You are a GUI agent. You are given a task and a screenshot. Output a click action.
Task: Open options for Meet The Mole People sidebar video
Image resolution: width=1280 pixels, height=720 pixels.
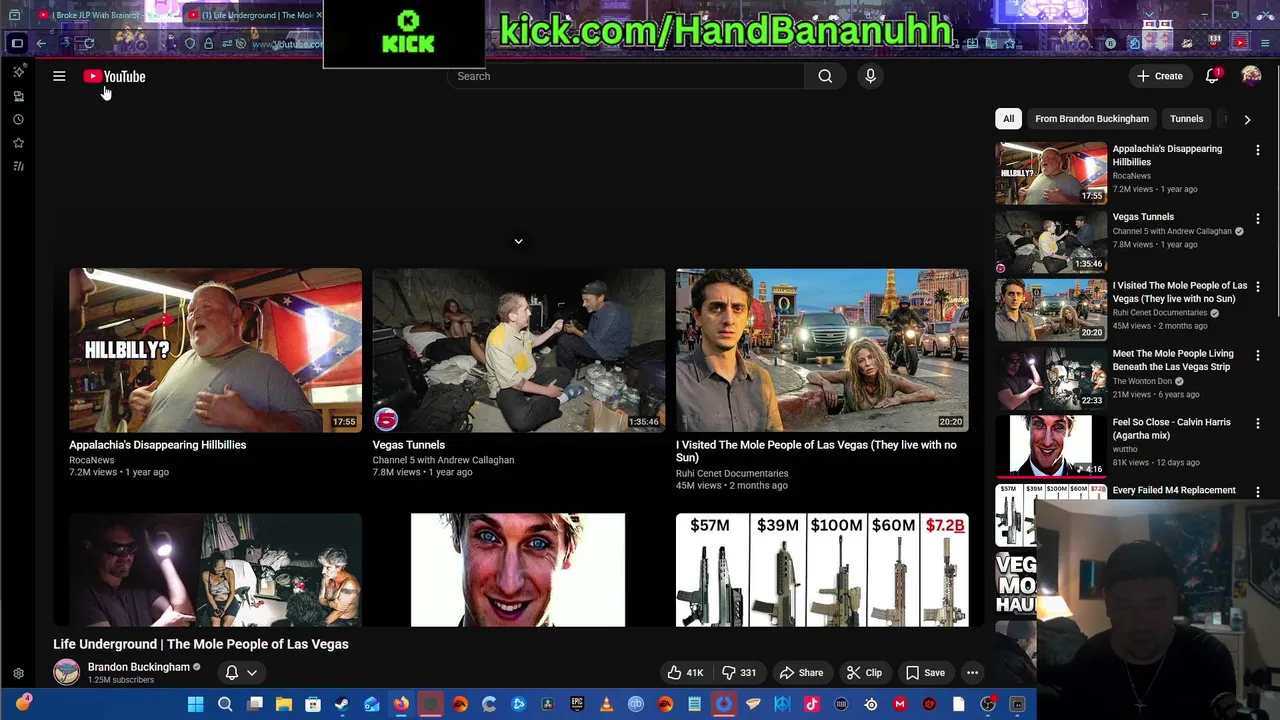coord(1258,355)
